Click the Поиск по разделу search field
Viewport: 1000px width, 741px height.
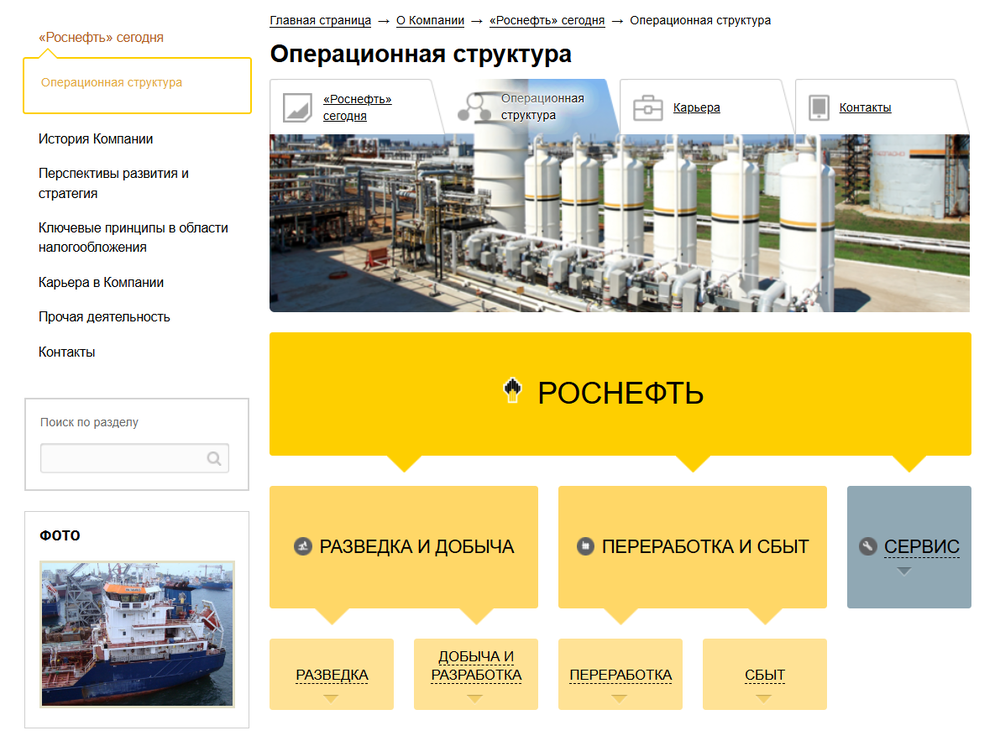click(x=135, y=459)
